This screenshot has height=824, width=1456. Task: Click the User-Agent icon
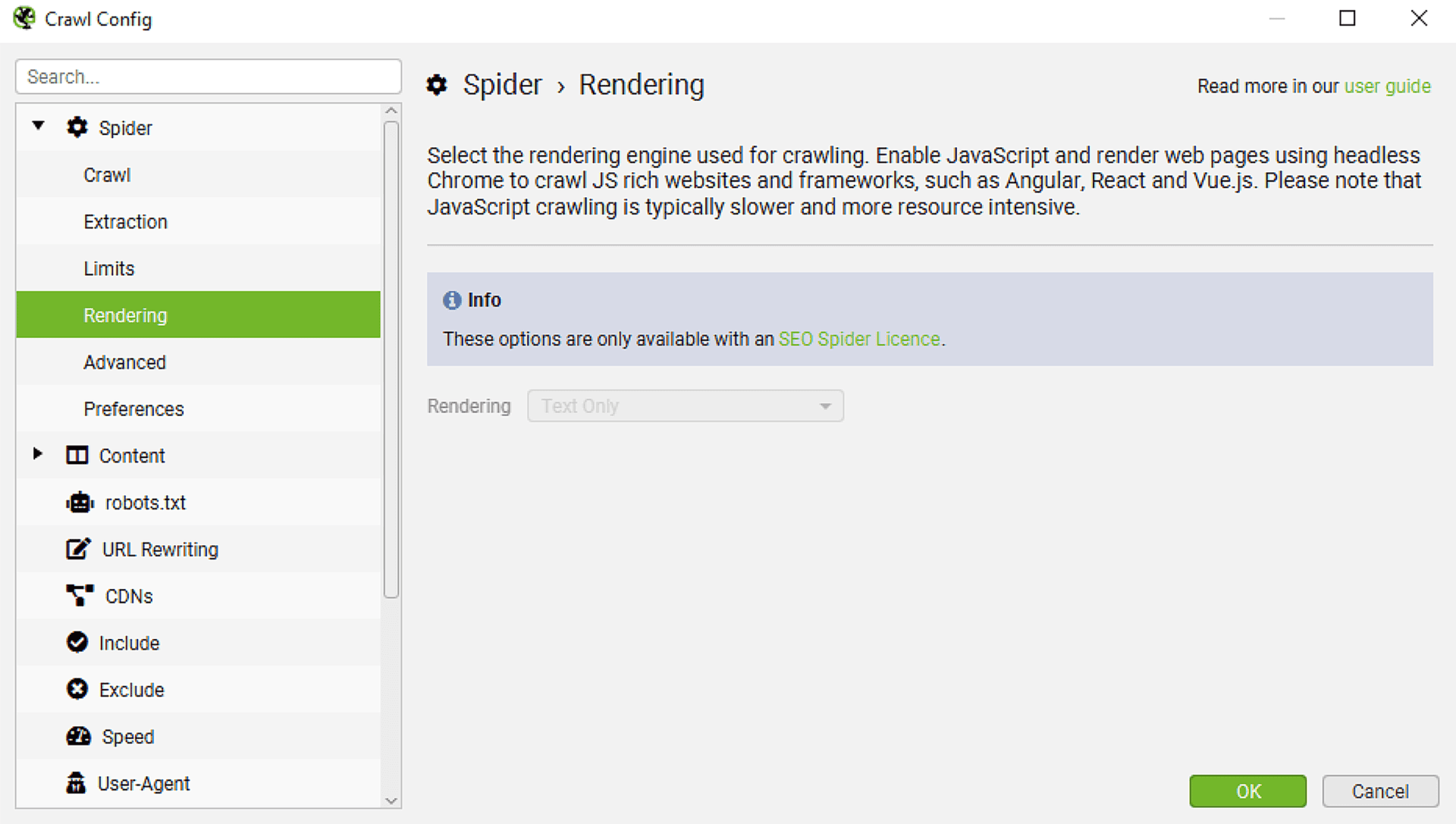point(78,783)
